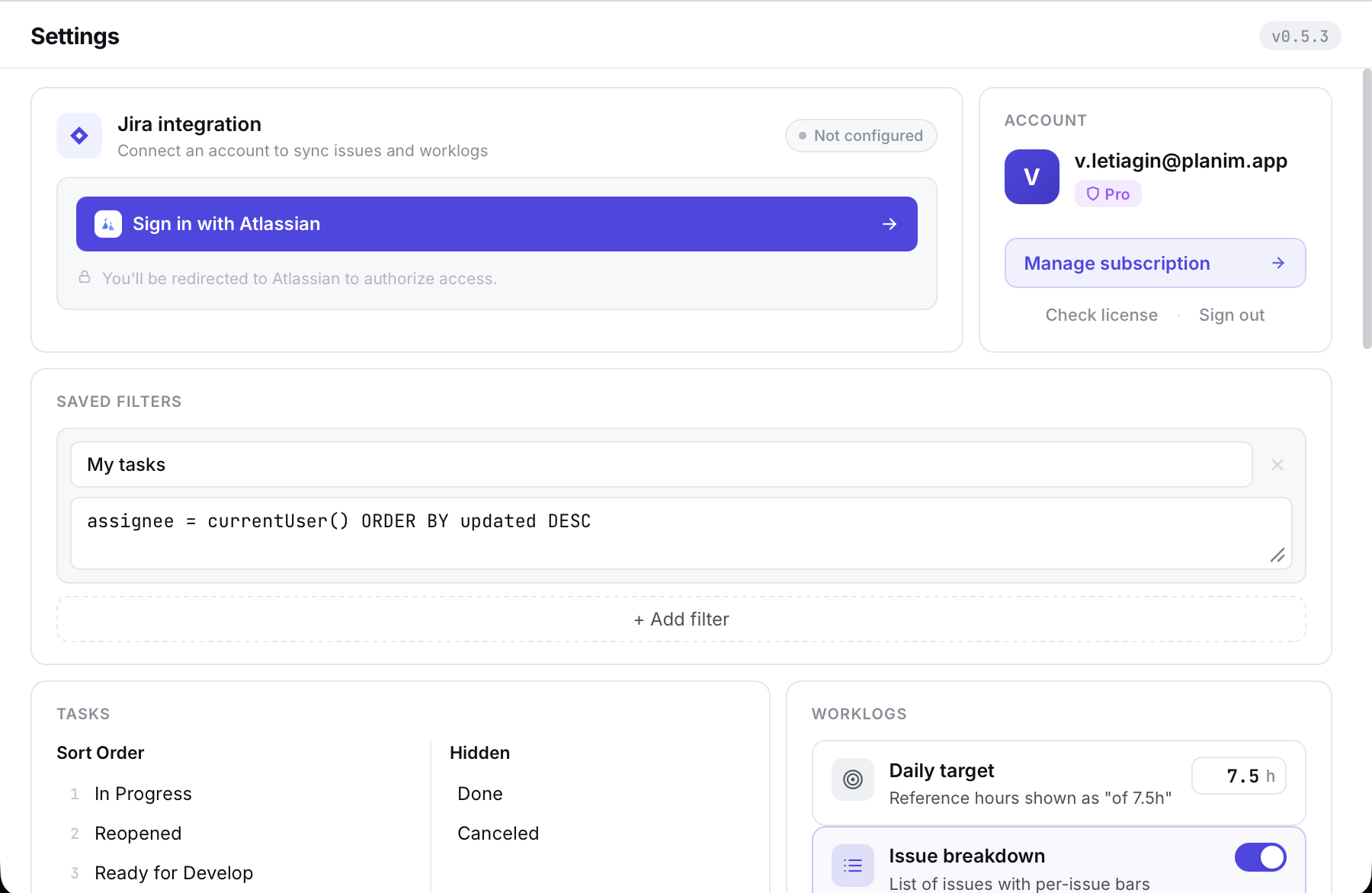The height and width of the screenshot is (893, 1372).
Task: Add a new saved filter
Action: pos(681,619)
